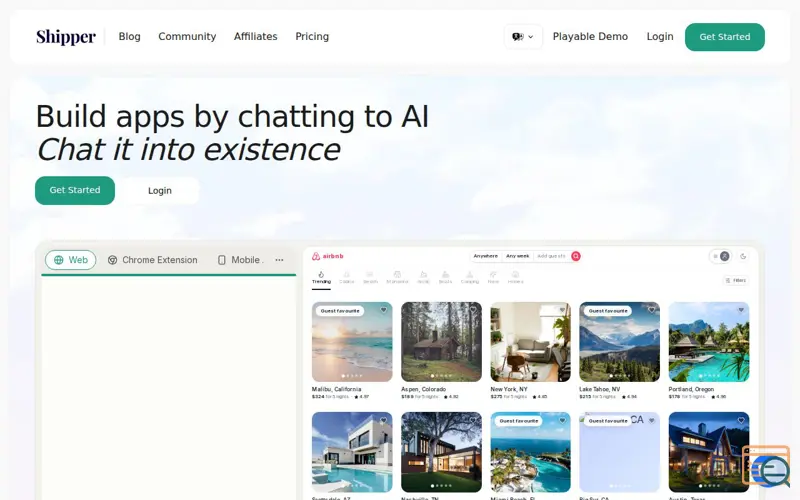Screen dimensions: 800x500
Task: Click the Any week search segment
Action: 517,256
